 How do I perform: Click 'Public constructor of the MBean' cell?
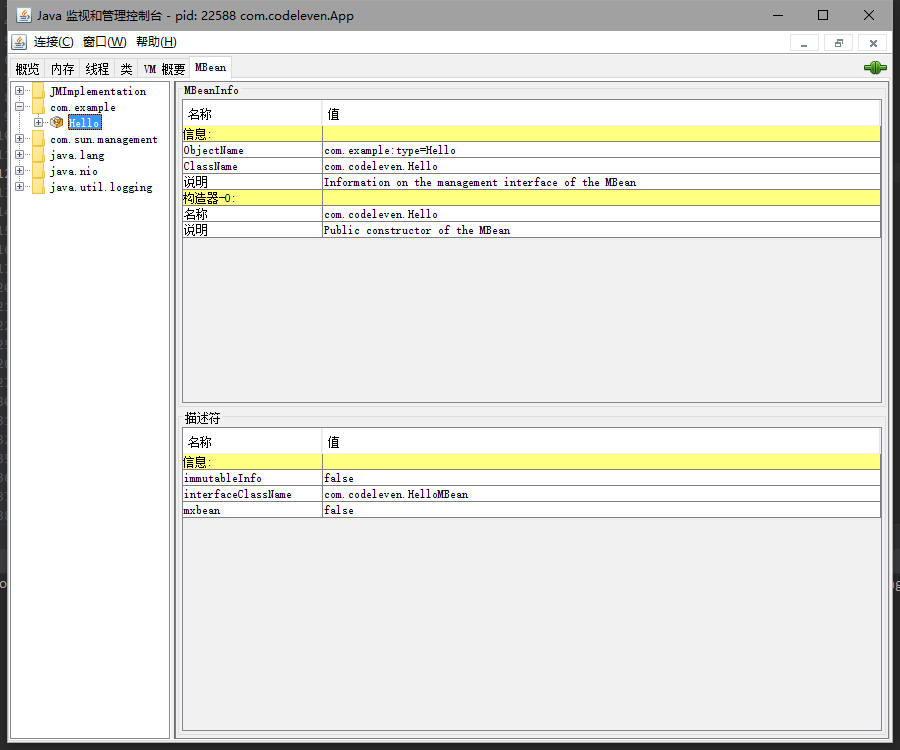coord(601,230)
